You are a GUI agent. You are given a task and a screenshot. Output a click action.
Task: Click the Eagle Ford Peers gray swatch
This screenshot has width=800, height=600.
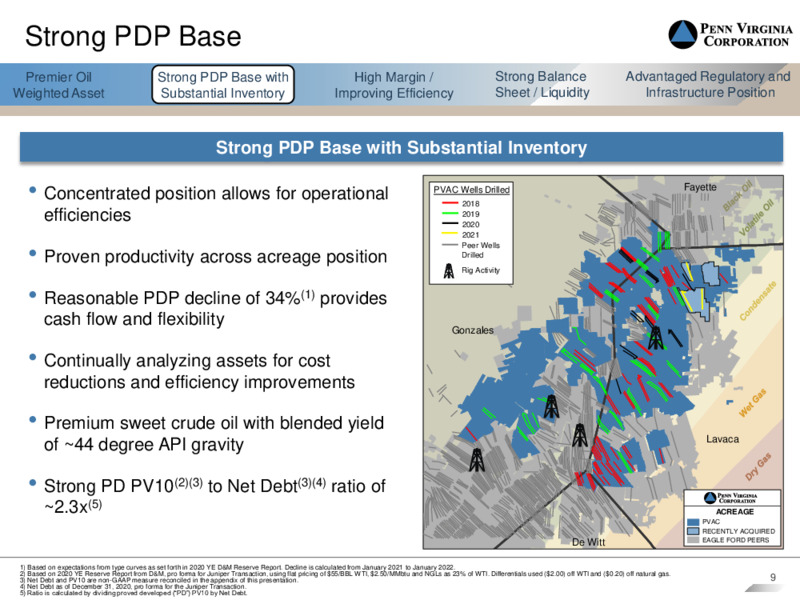pyautogui.click(x=693, y=540)
